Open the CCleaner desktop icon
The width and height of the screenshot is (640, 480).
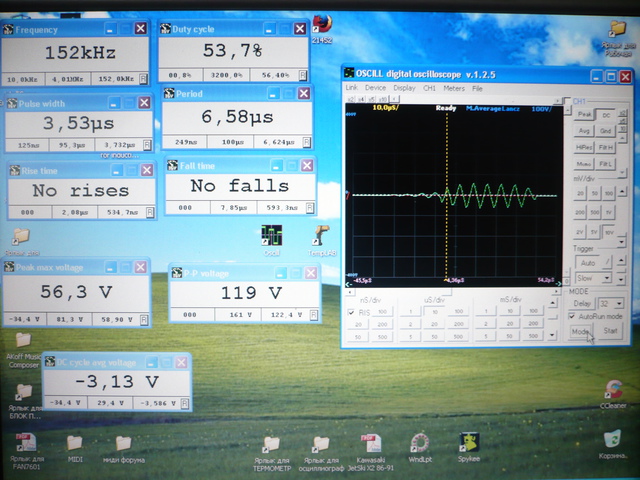pyautogui.click(x=612, y=387)
